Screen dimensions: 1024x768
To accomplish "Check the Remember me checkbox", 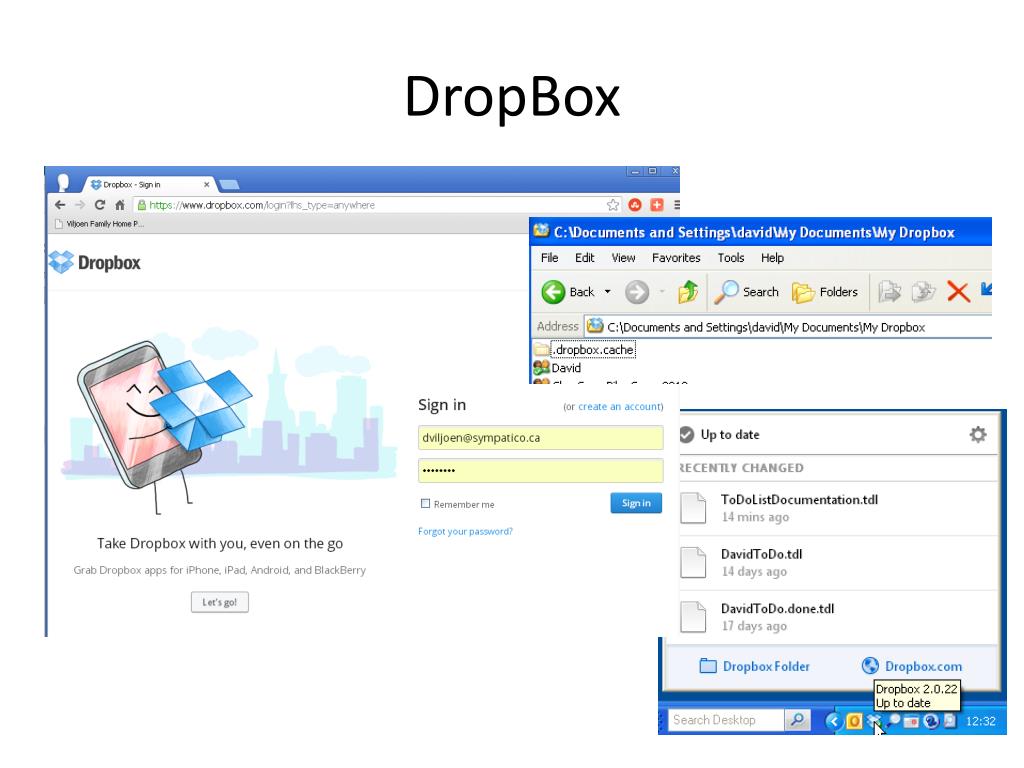I will point(426,504).
